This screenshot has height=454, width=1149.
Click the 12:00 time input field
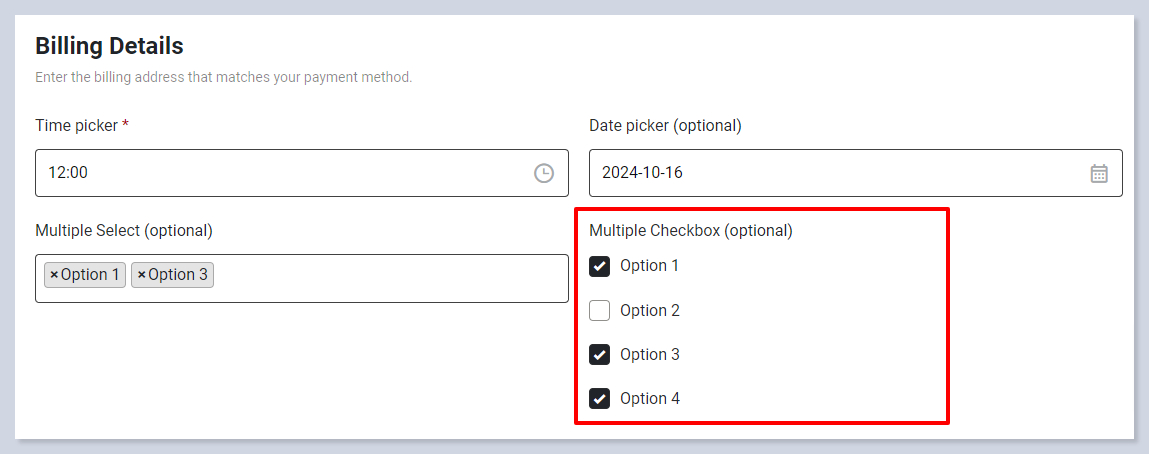point(280,173)
